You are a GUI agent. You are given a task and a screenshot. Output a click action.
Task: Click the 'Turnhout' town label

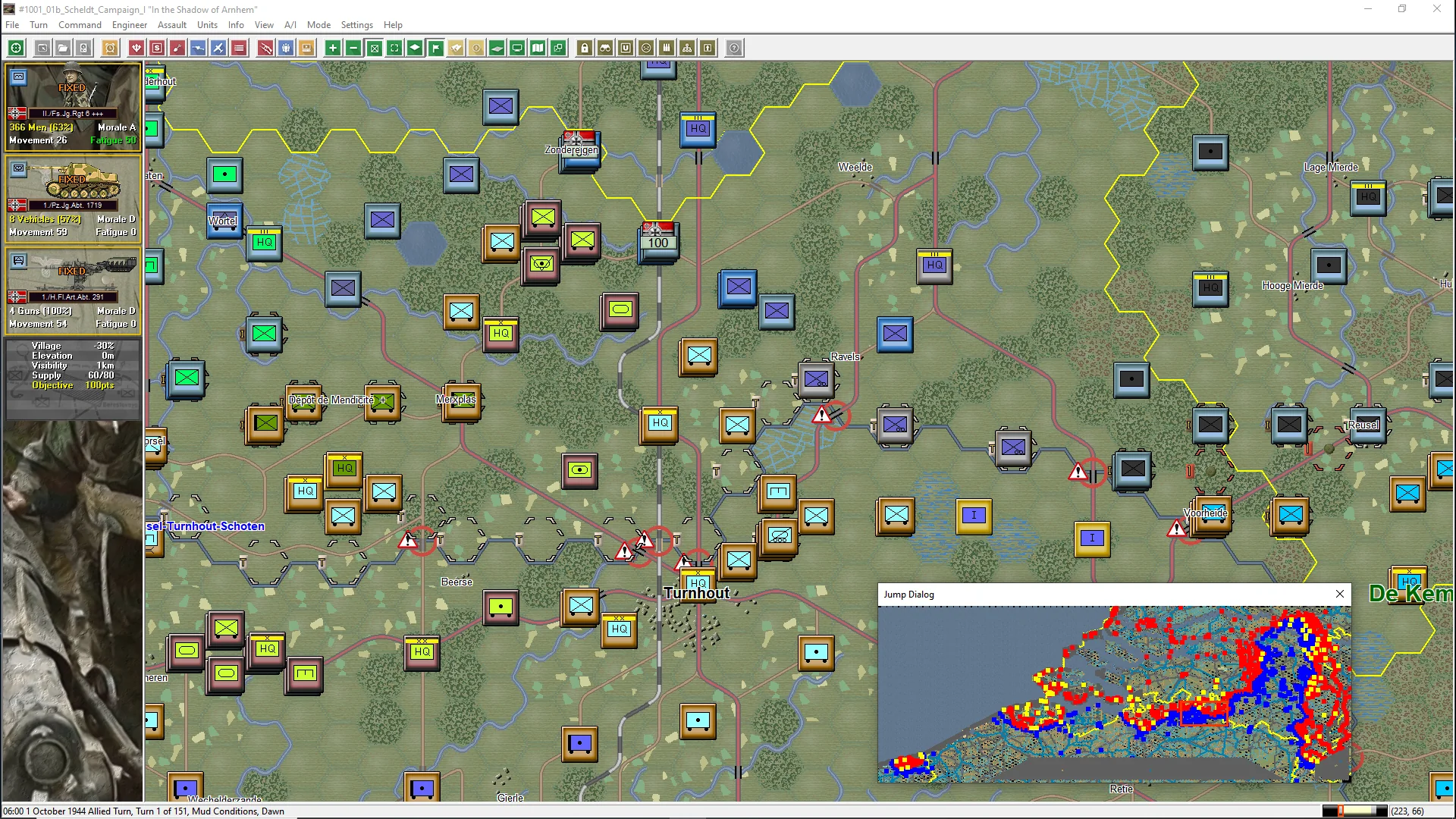[696, 593]
